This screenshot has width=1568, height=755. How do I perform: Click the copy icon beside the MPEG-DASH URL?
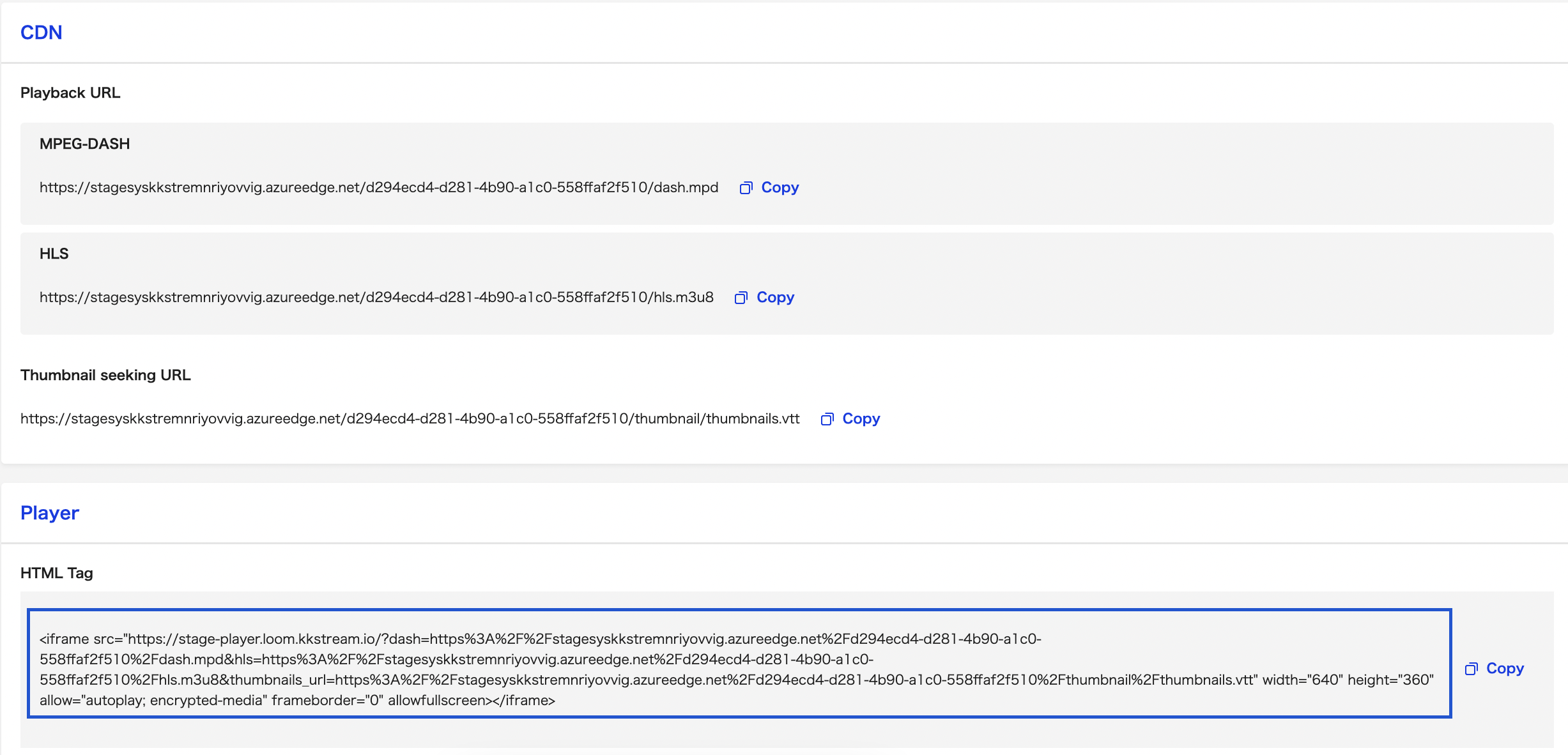[x=746, y=188]
